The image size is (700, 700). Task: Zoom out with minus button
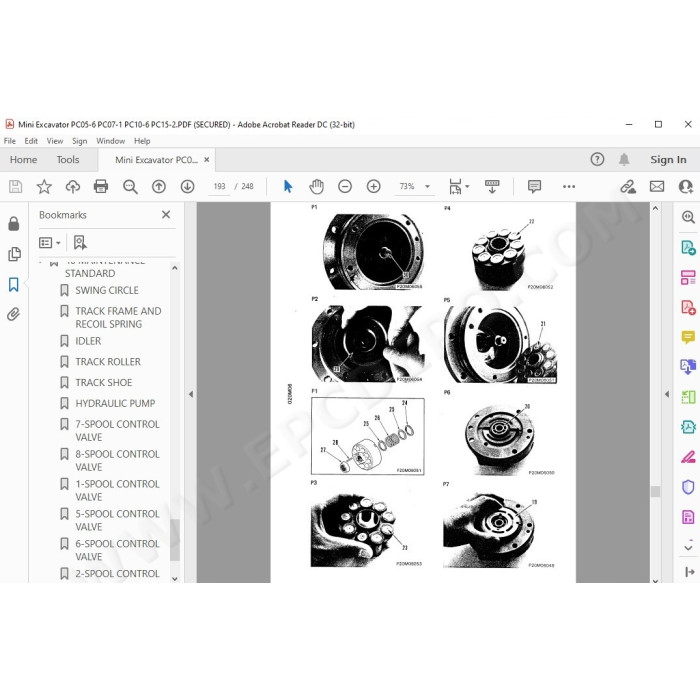tap(345, 186)
